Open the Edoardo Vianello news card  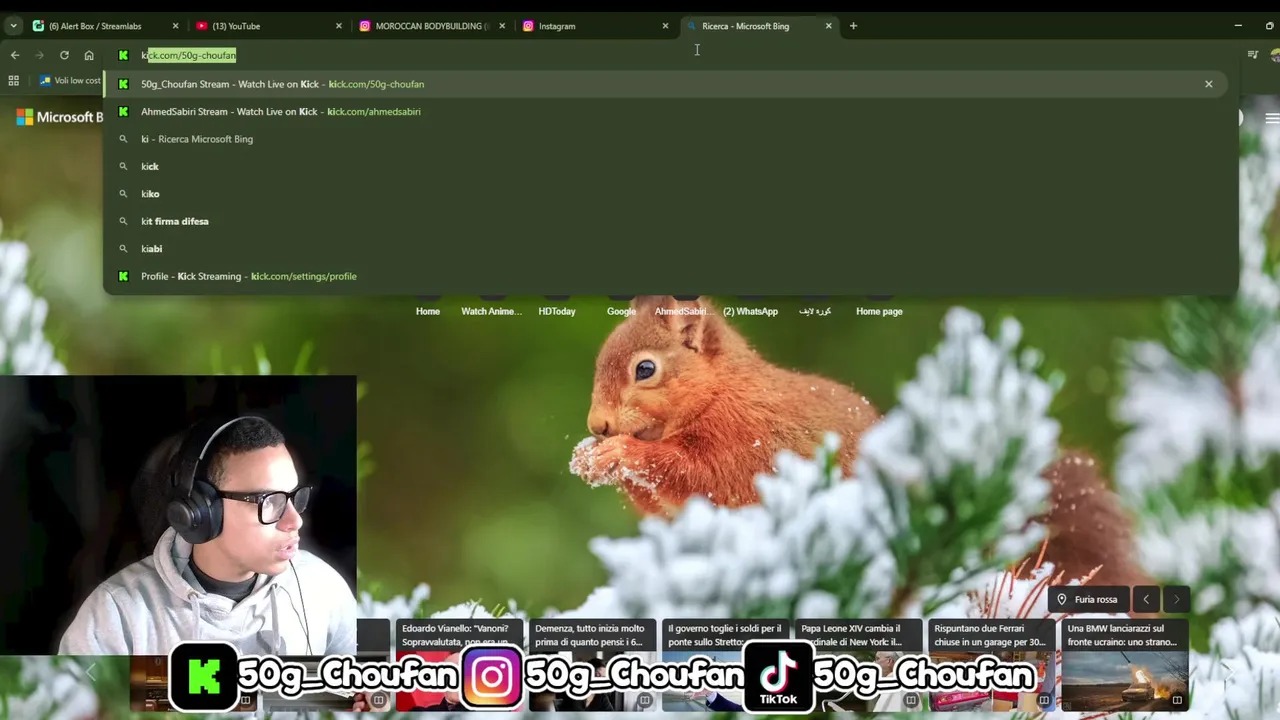tap(459, 665)
